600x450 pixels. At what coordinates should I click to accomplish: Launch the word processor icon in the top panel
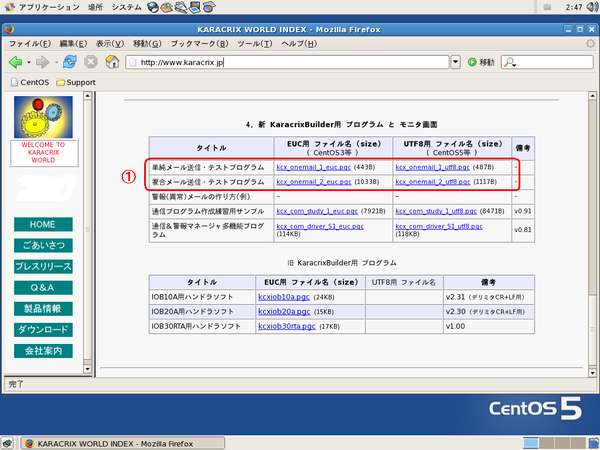181,7
